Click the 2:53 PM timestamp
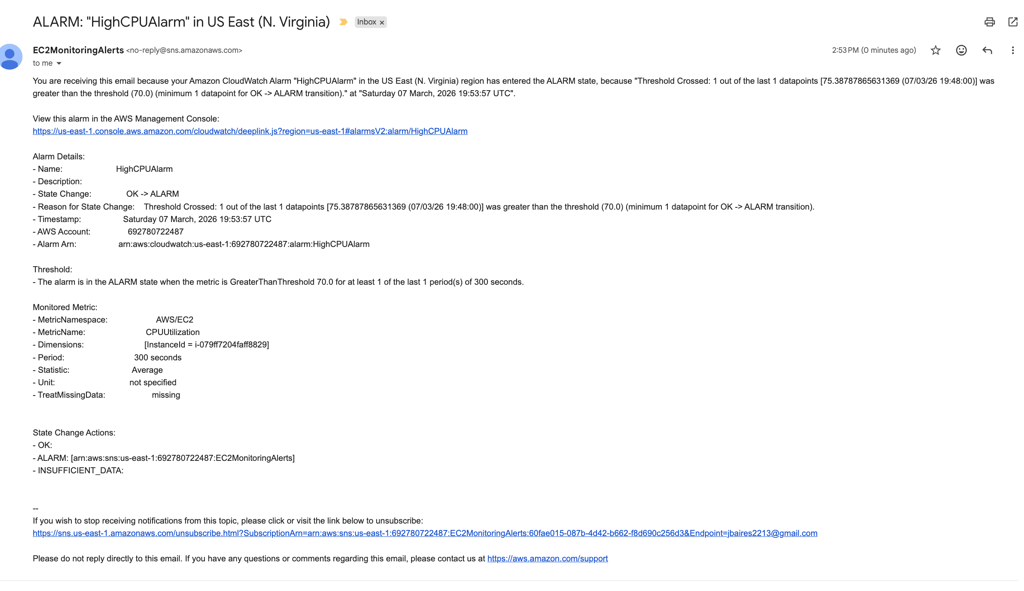This screenshot has width=1024, height=591. click(873, 50)
